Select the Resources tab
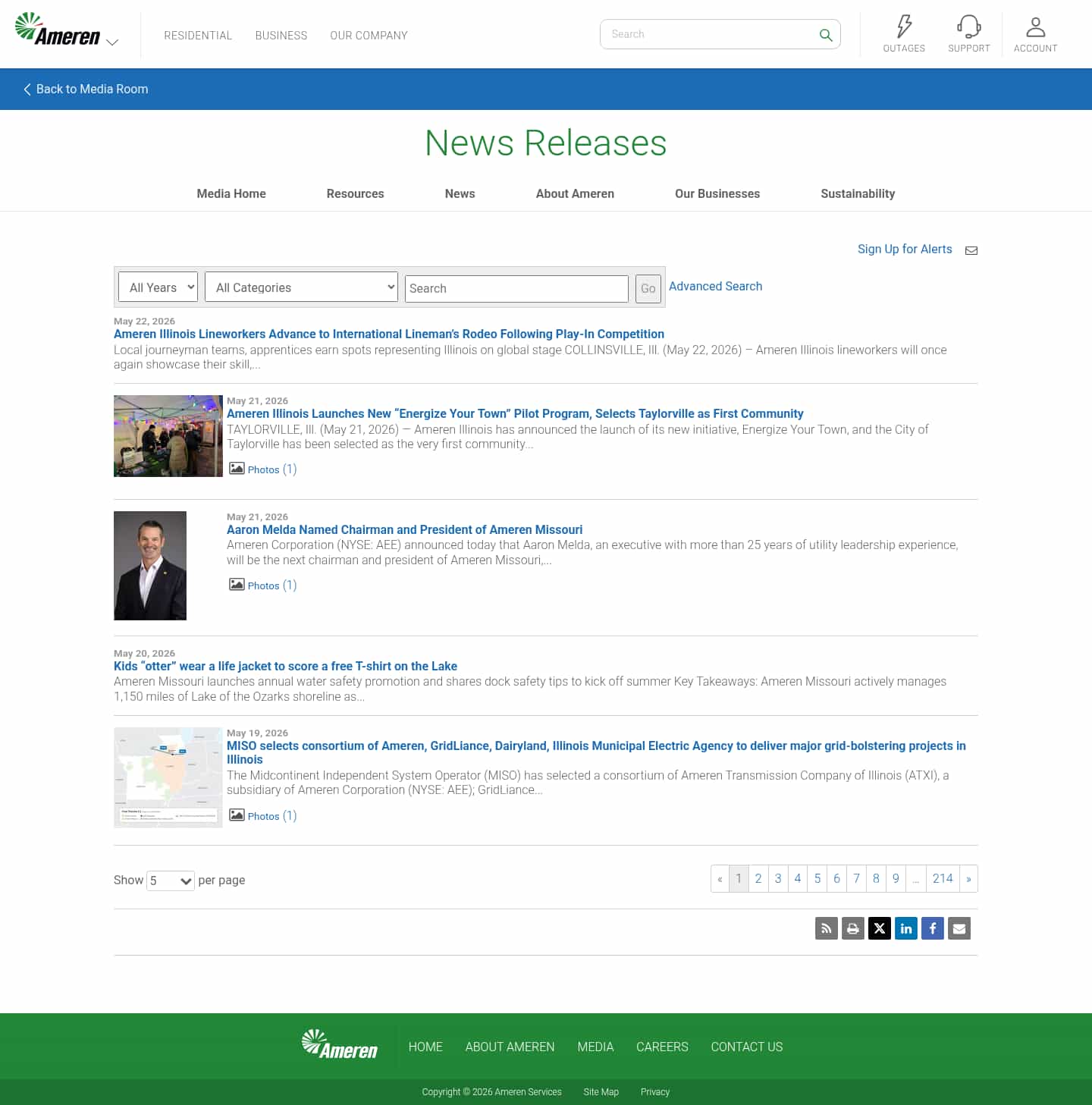The image size is (1092, 1105). tap(355, 193)
